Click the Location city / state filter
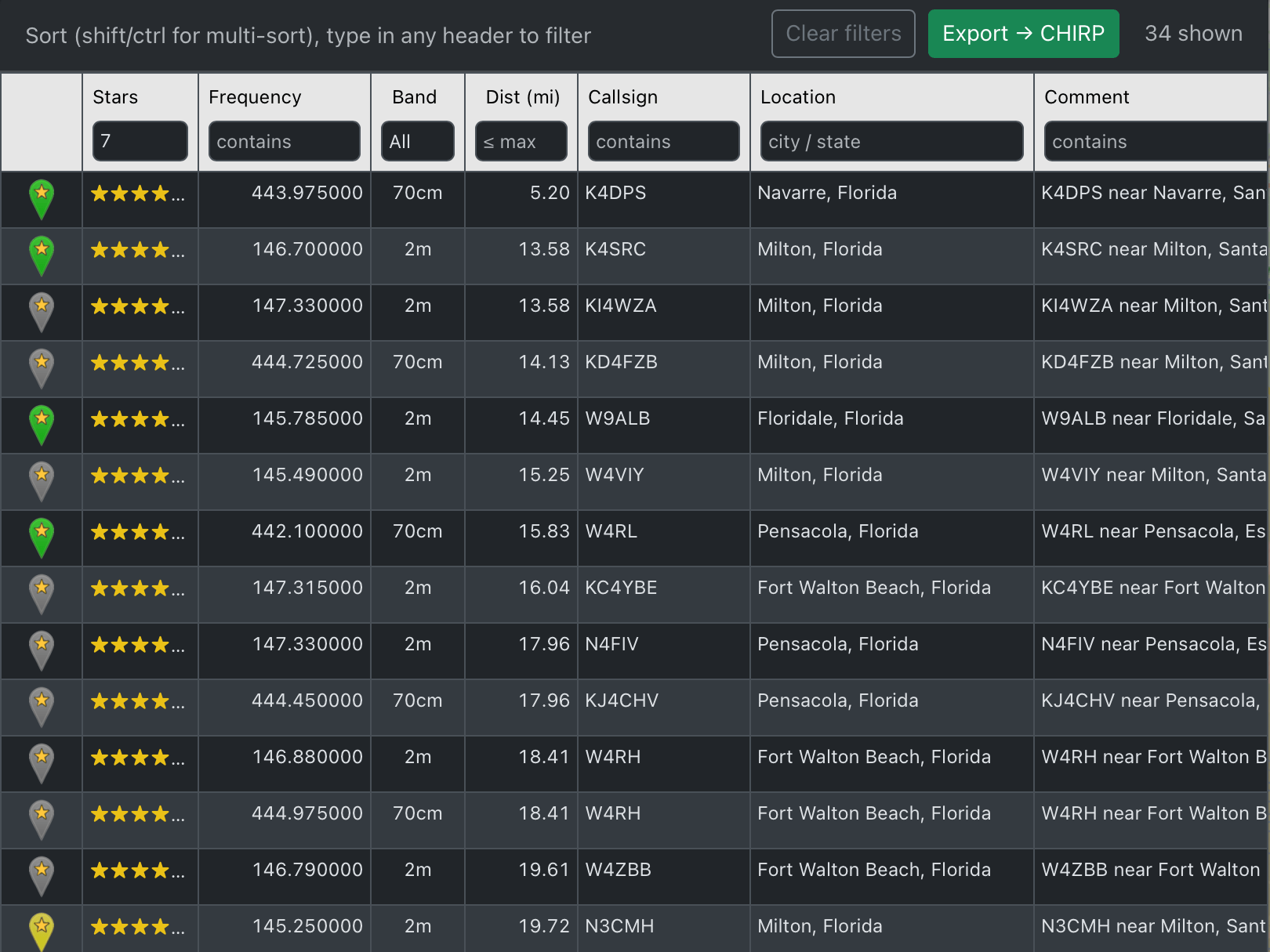1270x952 pixels. [x=891, y=141]
